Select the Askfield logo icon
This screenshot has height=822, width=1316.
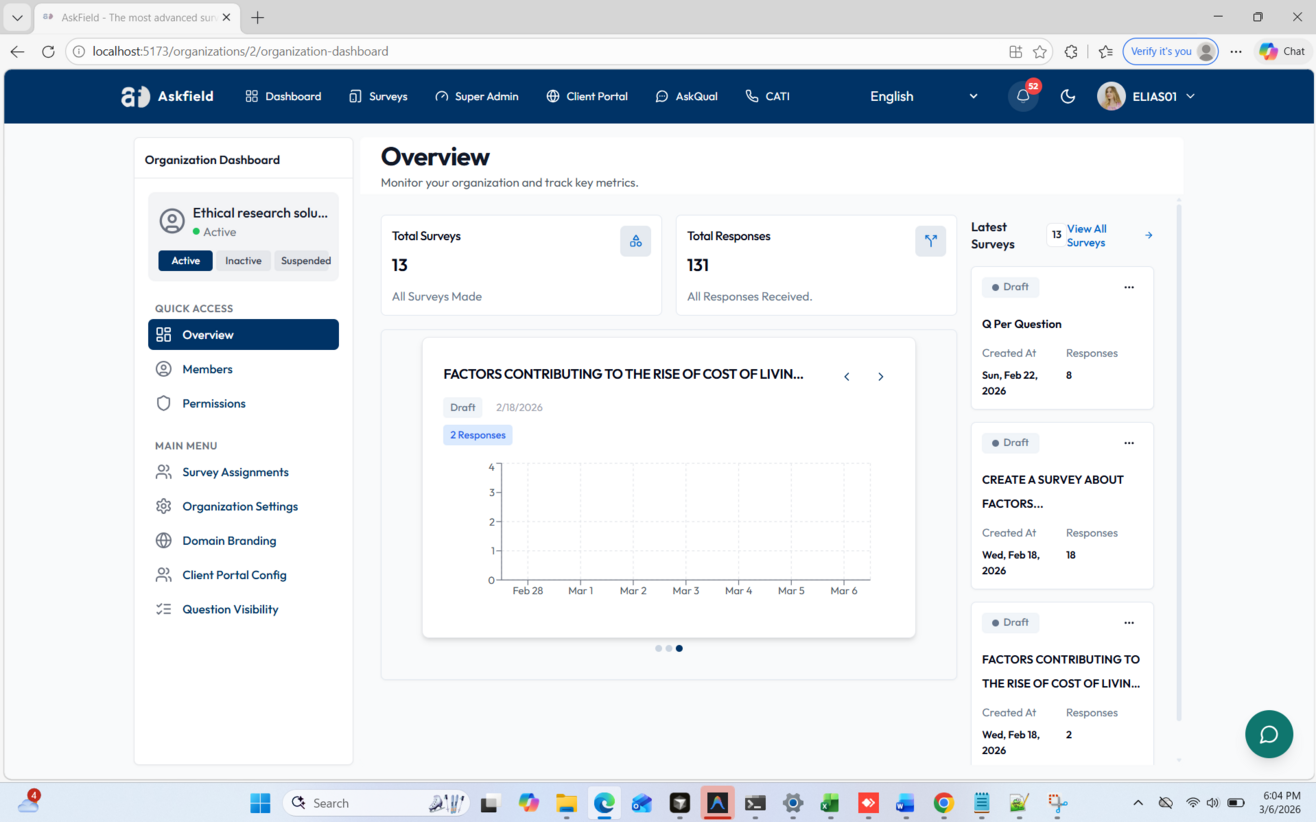pos(134,96)
